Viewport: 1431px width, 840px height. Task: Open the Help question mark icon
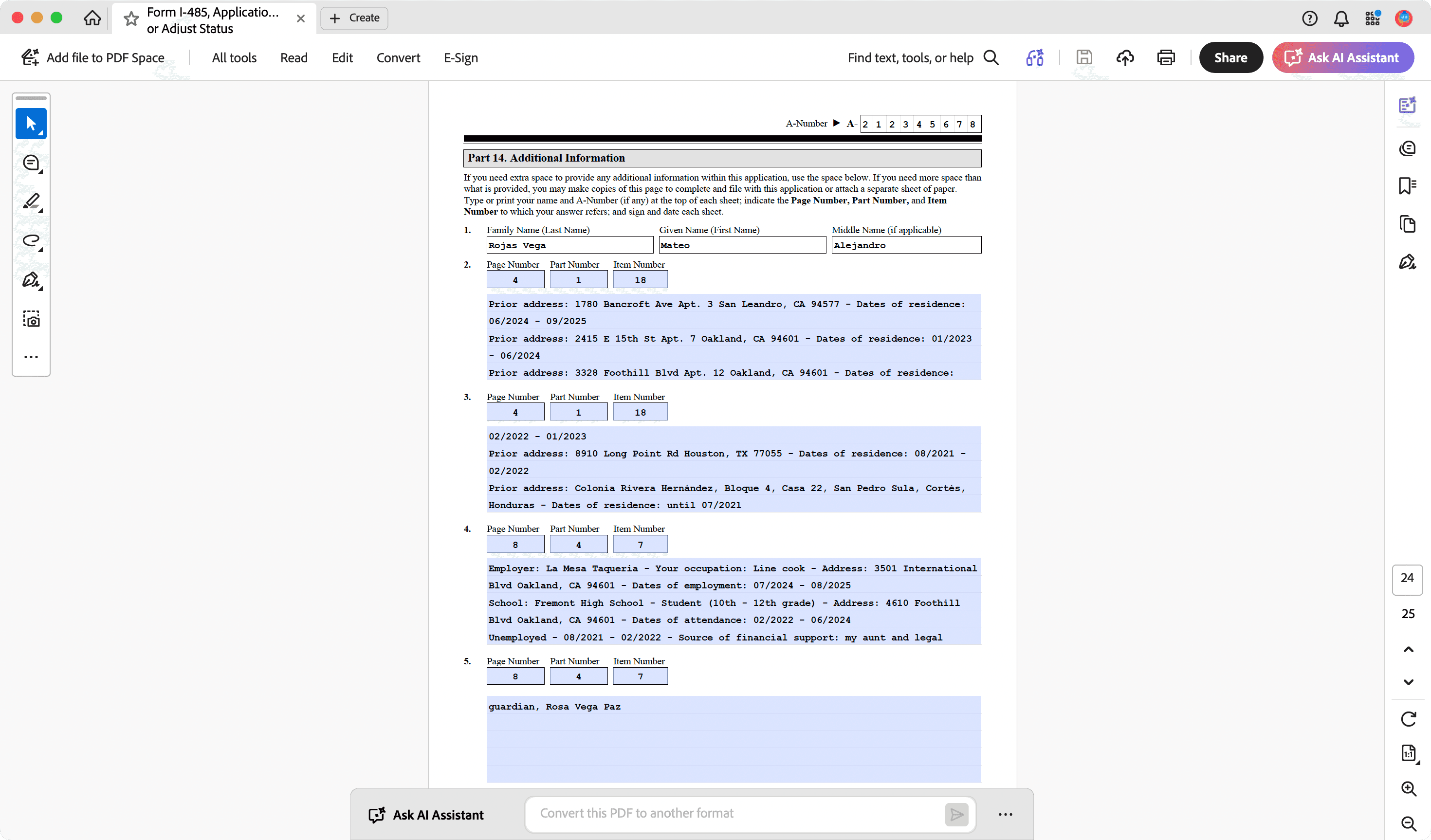click(1309, 19)
